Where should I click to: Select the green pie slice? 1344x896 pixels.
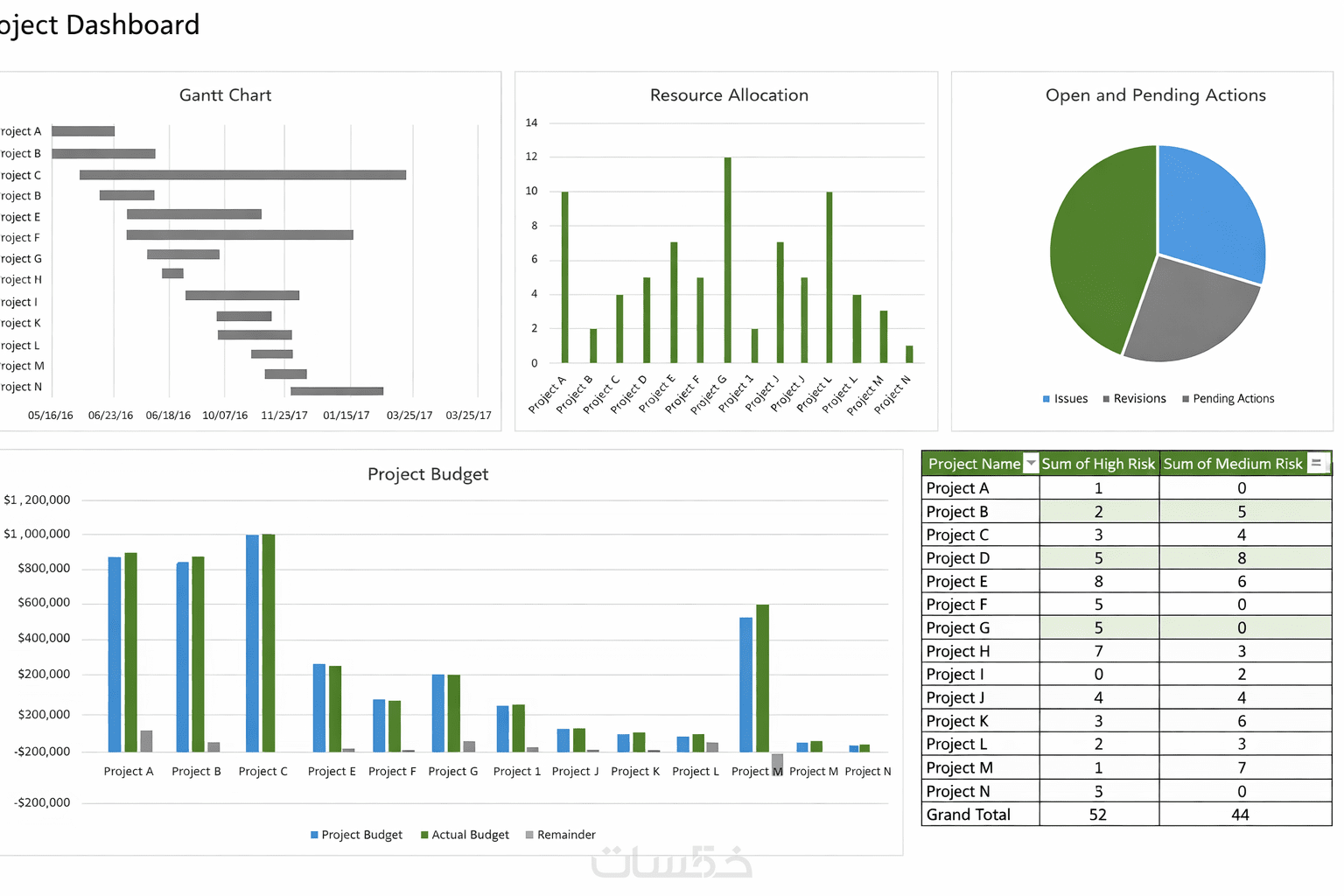coord(1098,251)
